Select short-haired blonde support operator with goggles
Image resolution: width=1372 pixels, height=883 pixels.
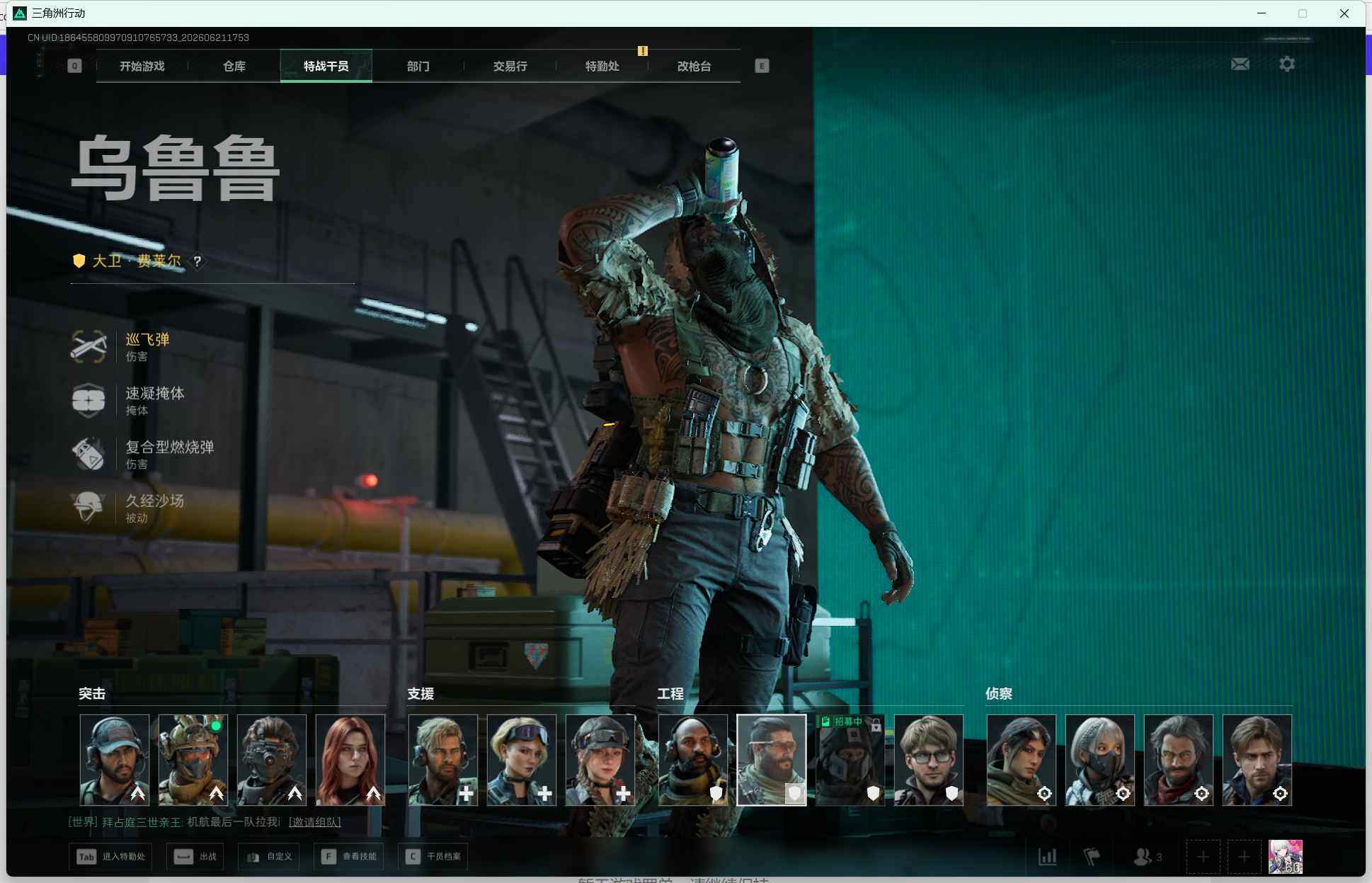[x=522, y=760]
